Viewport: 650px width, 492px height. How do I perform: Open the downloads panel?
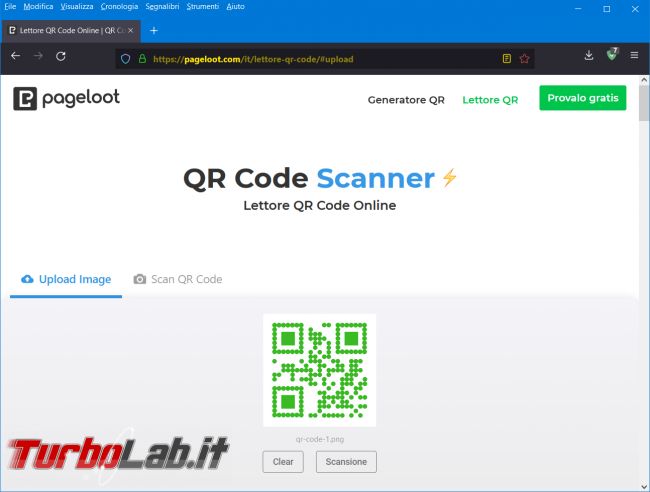point(589,55)
